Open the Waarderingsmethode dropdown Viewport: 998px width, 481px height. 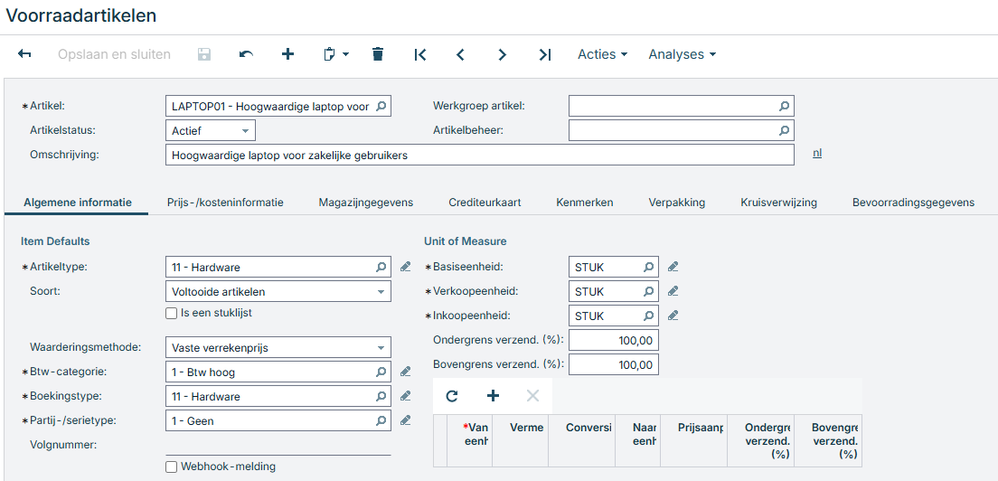tap(381, 348)
